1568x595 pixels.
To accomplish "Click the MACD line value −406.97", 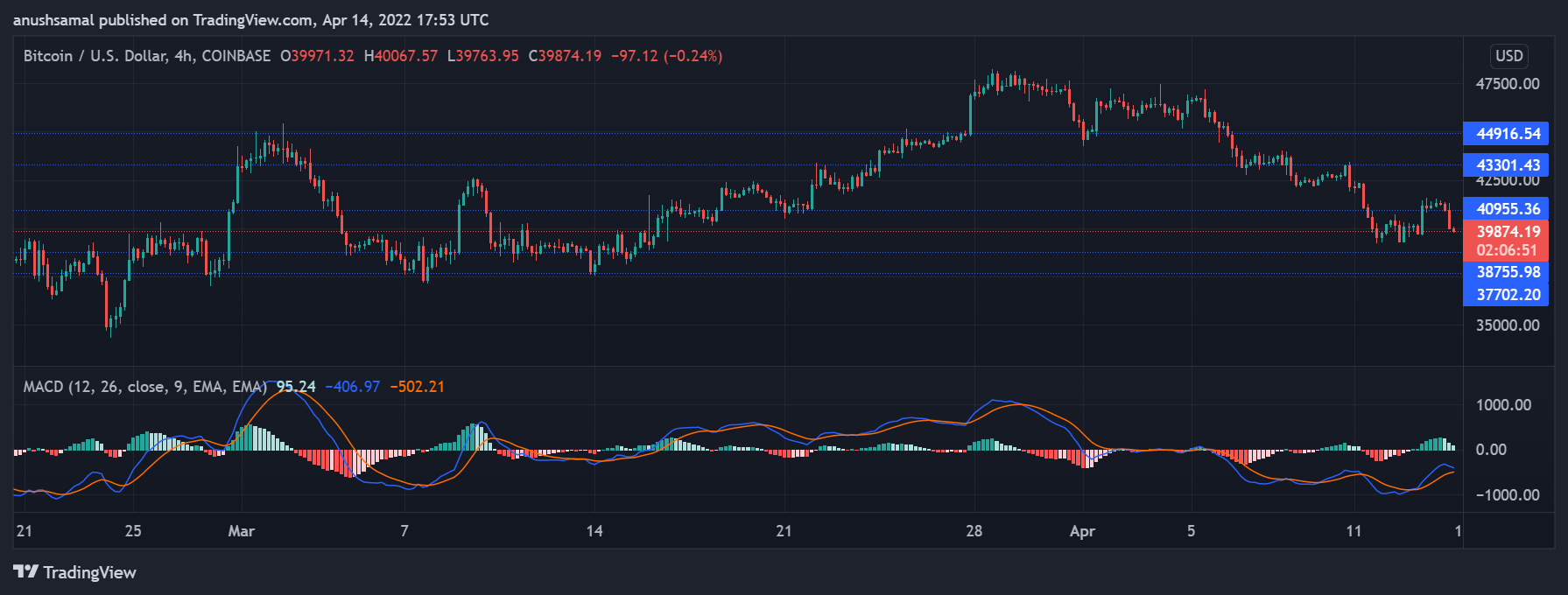I will coord(353,387).
